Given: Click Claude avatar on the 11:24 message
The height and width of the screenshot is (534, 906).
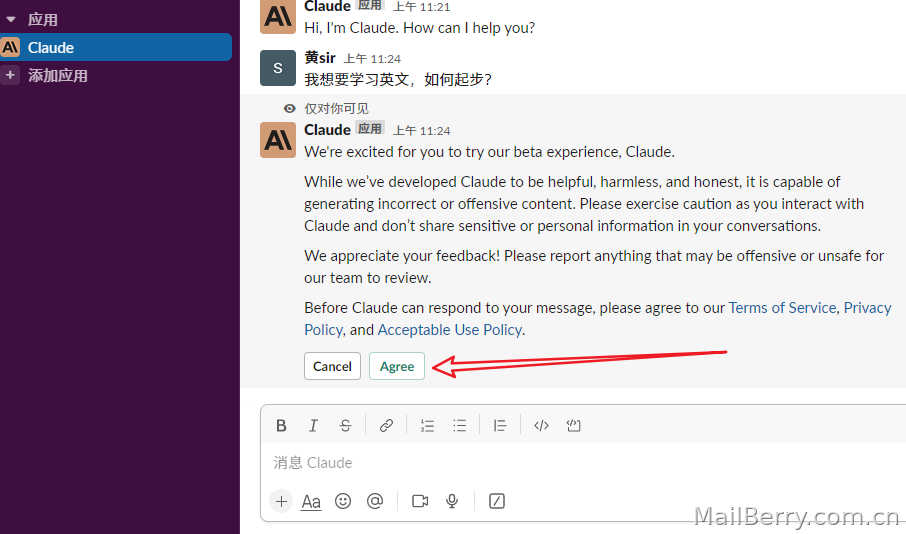Looking at the screenshot, I should coord(278,140).
